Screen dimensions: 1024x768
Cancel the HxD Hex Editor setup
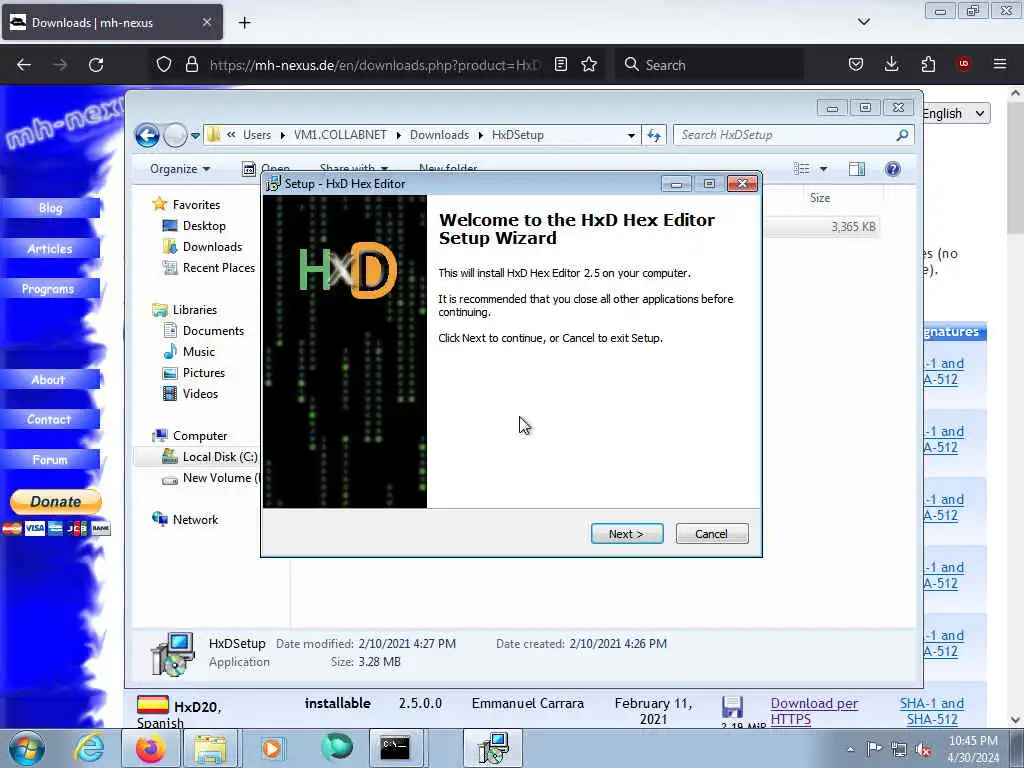coord(711,534)
